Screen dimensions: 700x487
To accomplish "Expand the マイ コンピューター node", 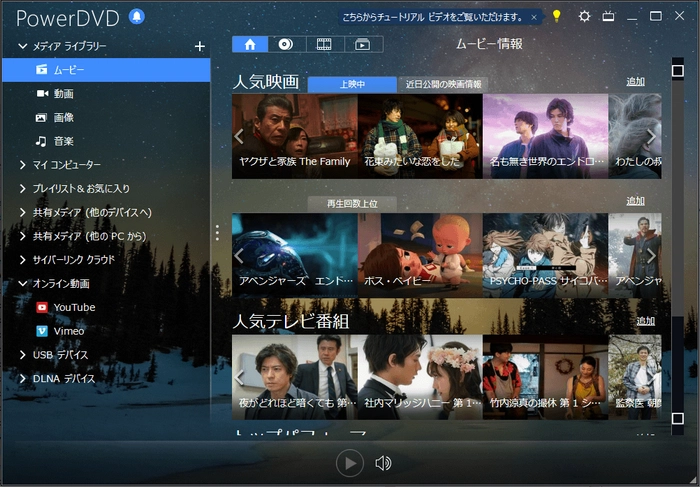I will 23,165.
